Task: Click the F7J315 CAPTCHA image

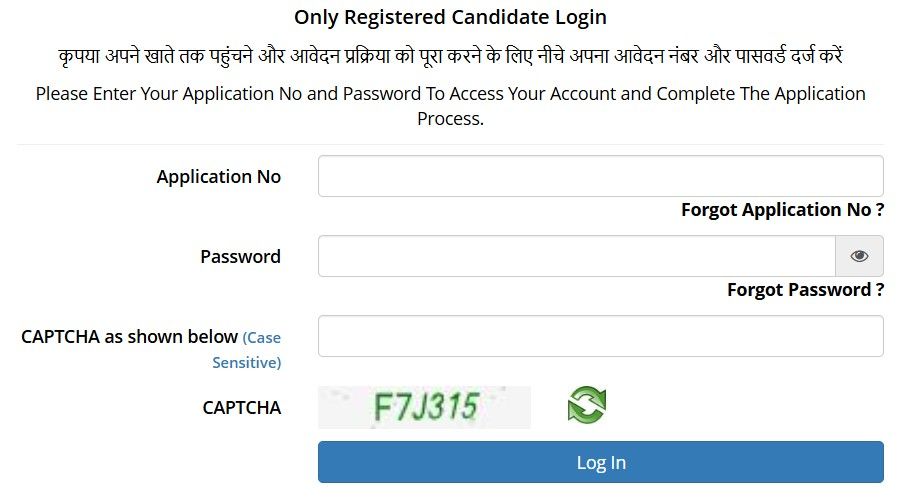Action: coord(424,407)
